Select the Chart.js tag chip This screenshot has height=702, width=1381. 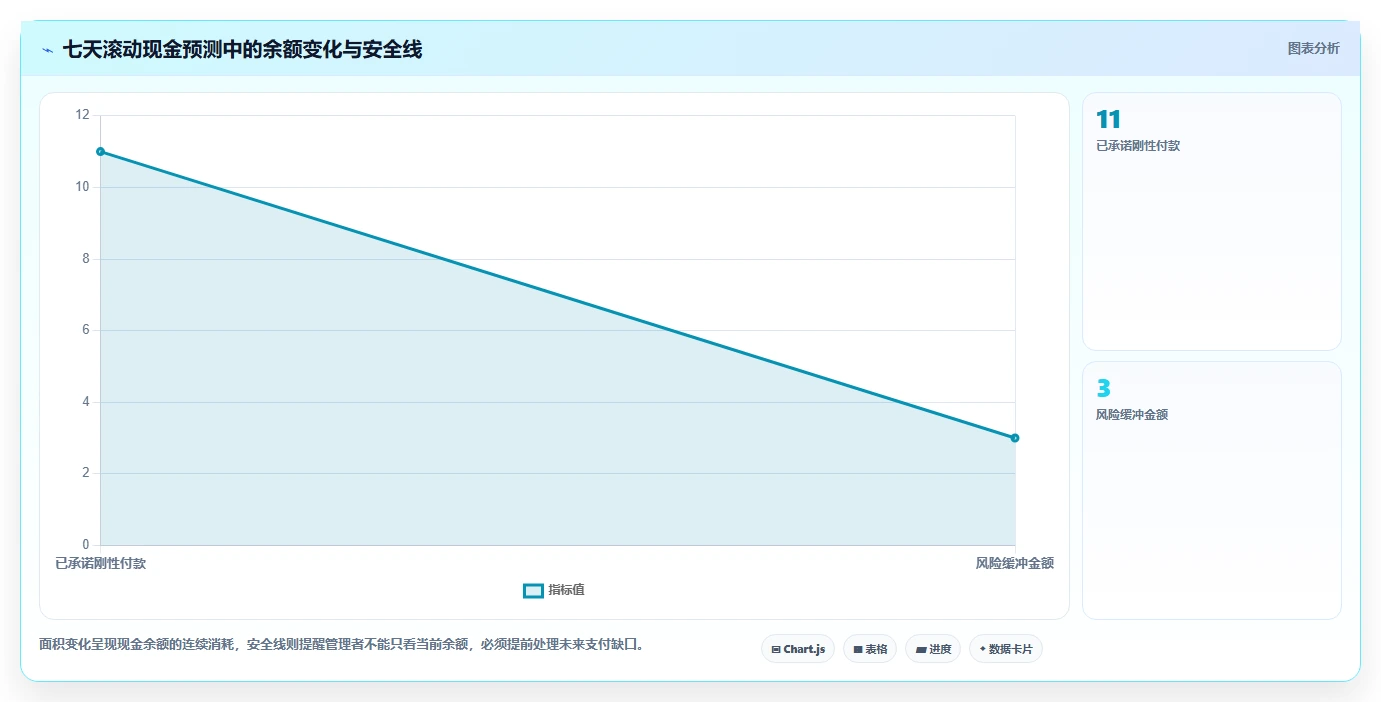click(x=798, y=649)
